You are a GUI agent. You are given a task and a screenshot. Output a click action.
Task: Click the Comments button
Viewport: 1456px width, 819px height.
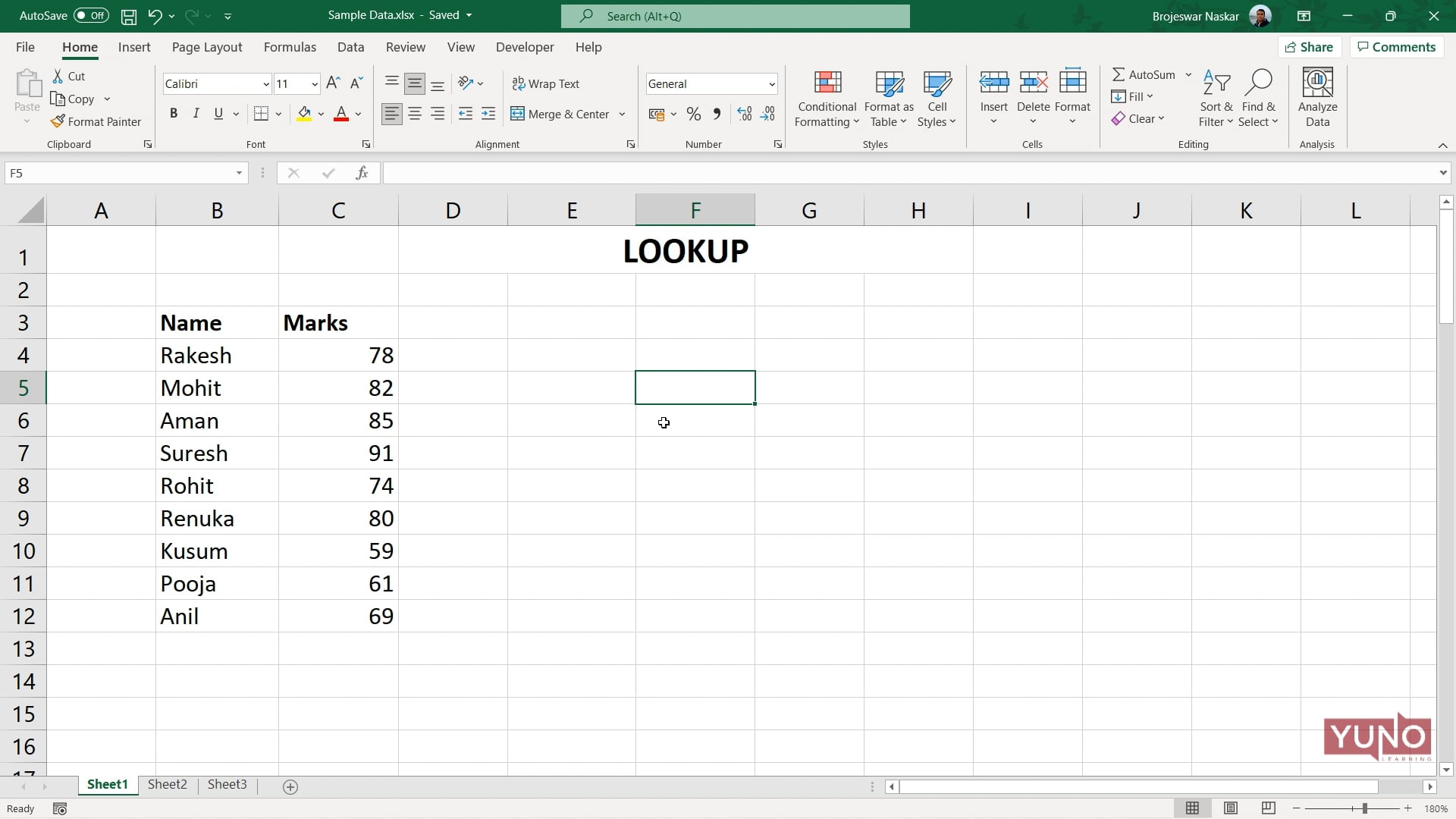tap(1397, 47)
